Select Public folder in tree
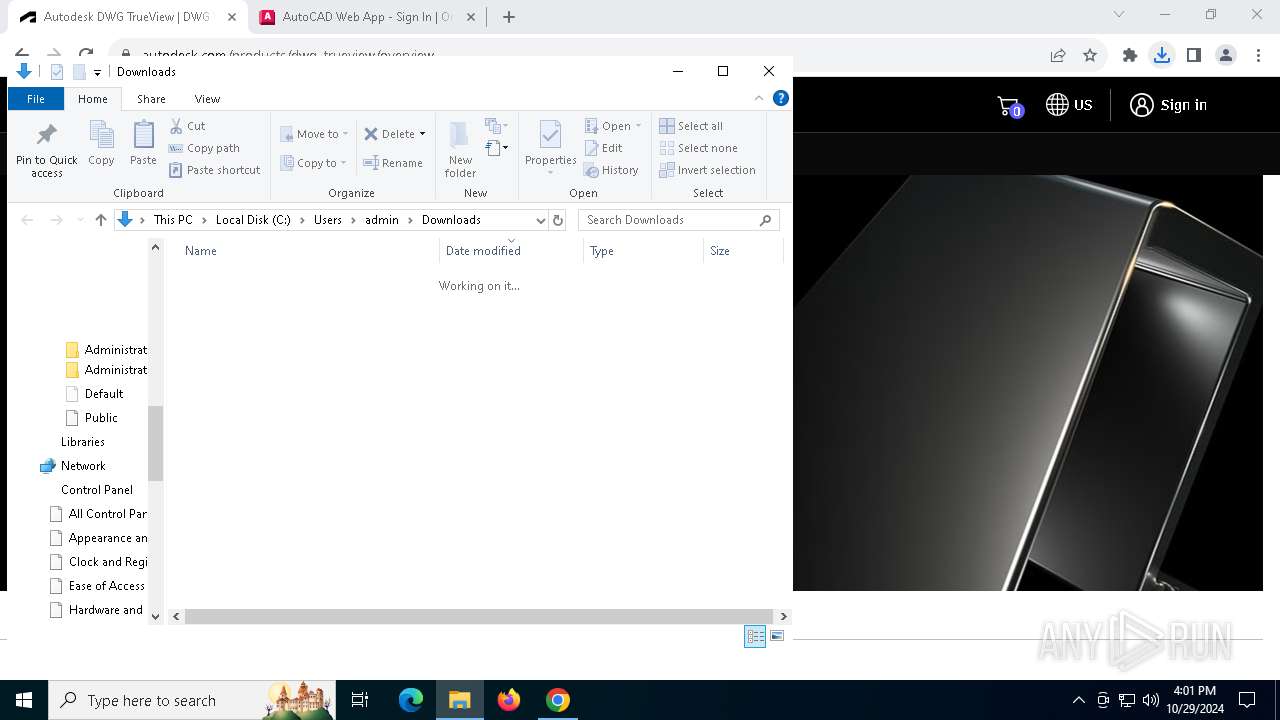Screen dimensions: 1280x720 click(100, 418)
